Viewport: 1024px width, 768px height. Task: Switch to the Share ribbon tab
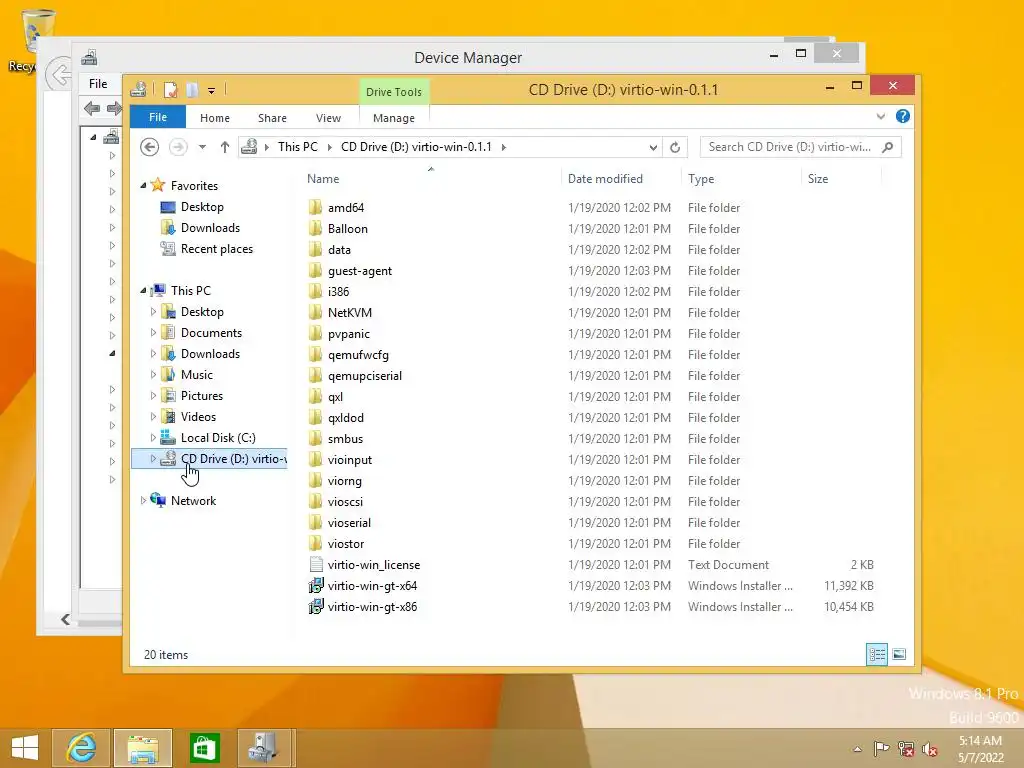pyautogui.click(x=272, y=118)
